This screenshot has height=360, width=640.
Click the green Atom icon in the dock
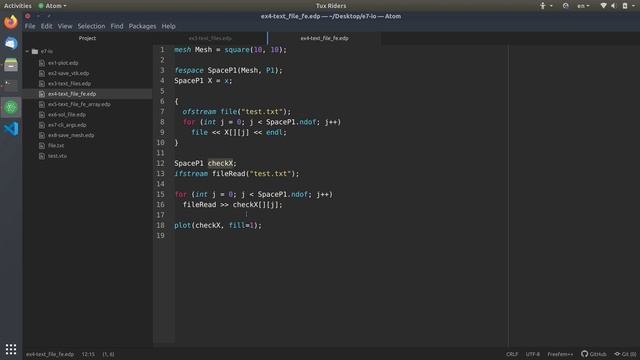click(11, 107)
